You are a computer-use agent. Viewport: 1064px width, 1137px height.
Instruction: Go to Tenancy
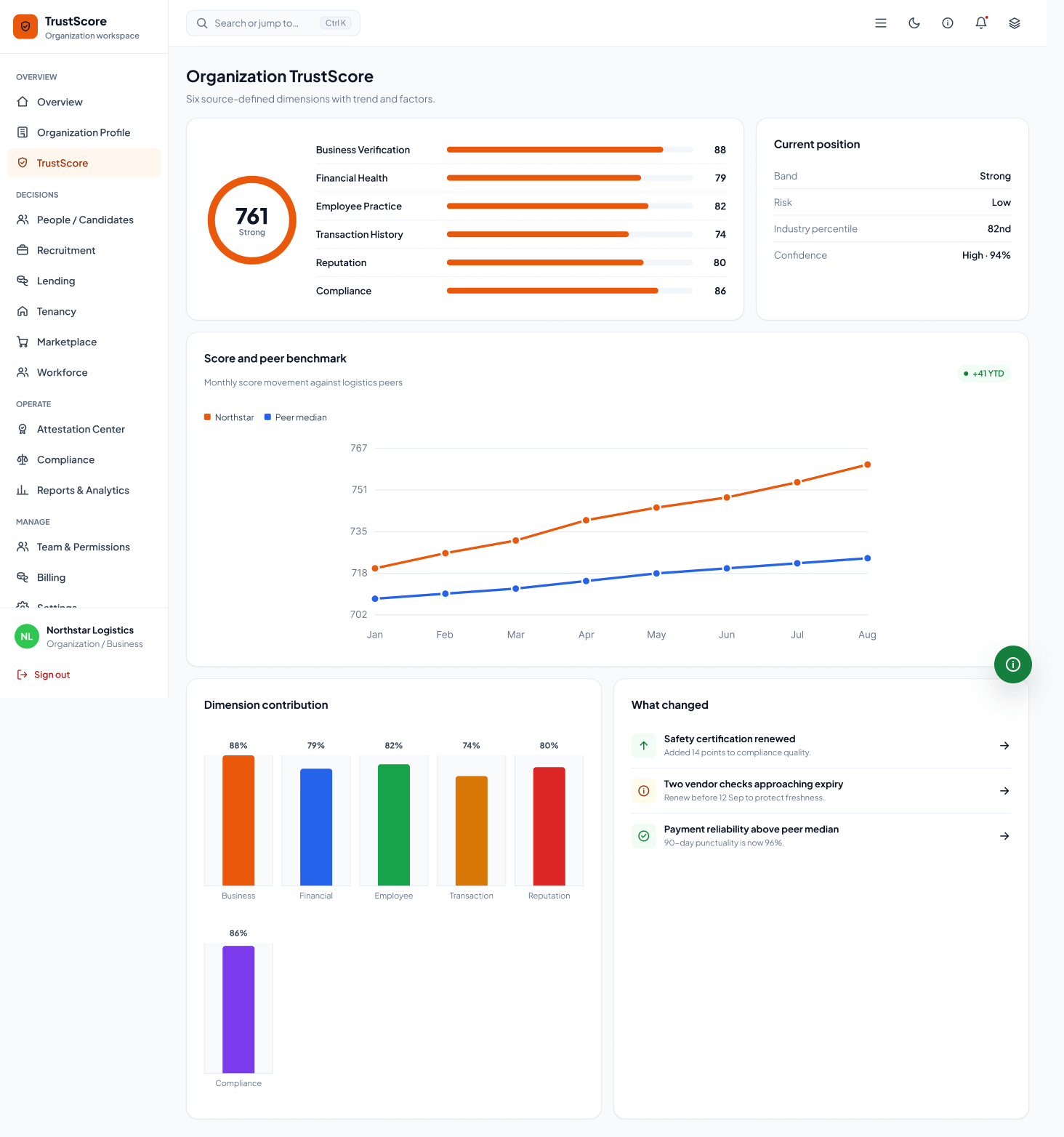pos(84,311)
